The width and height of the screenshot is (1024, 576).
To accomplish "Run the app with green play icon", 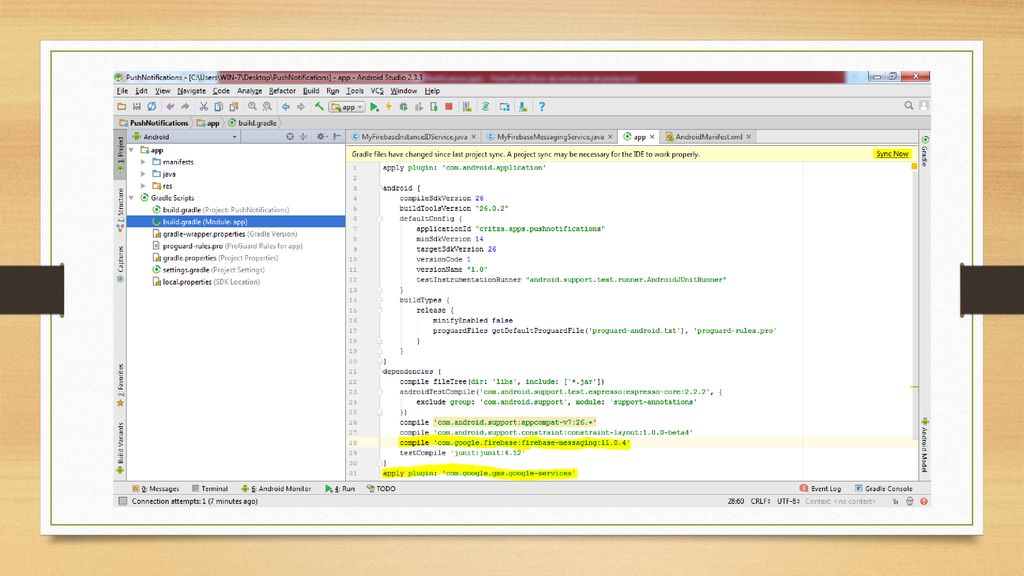I will (x=374, y=106).
